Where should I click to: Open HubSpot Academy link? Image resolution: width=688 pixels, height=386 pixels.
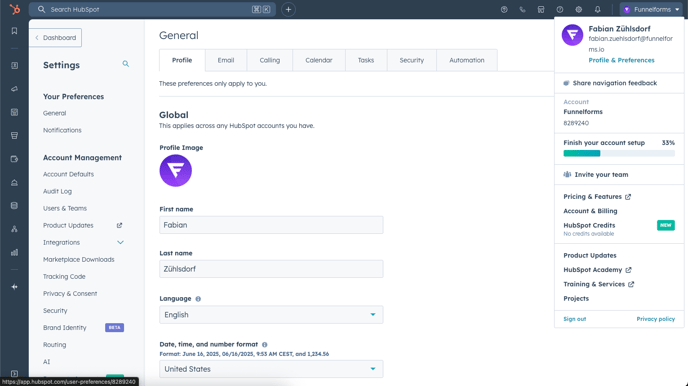tap(597, 270)
